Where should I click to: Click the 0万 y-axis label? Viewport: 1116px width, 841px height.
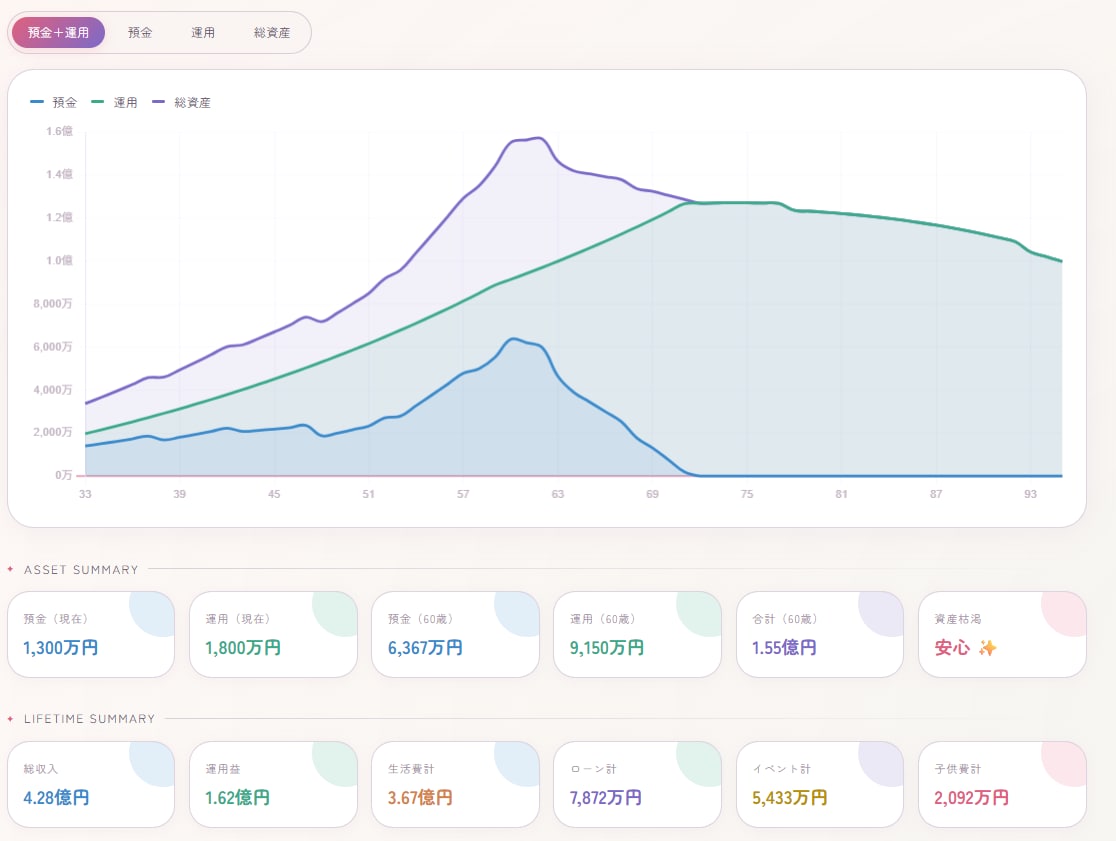[64, 475]
